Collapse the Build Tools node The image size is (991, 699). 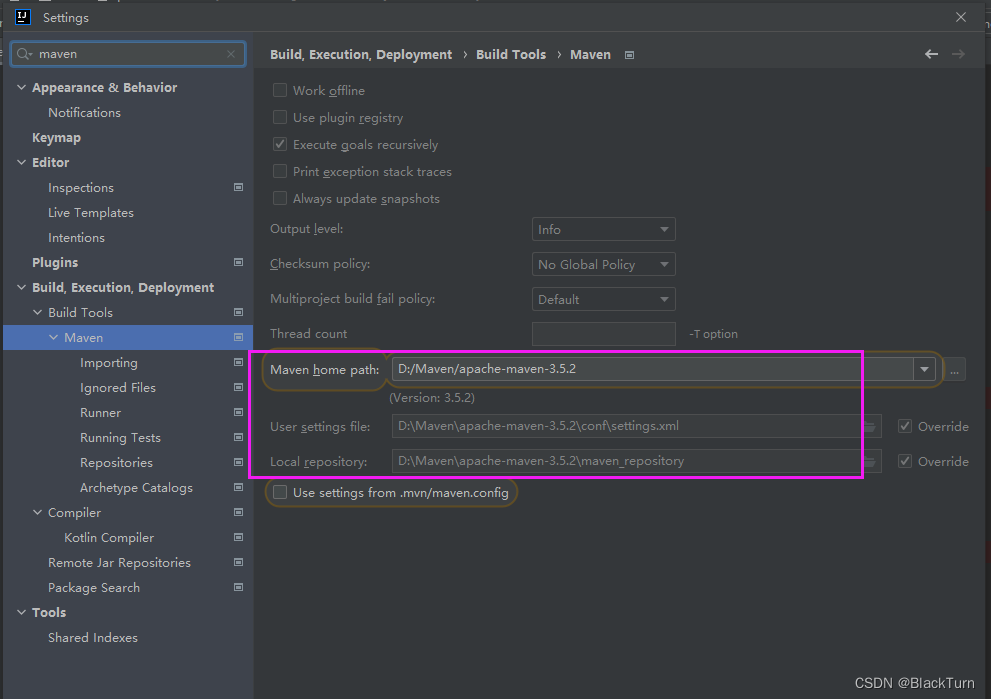(37, 312)
